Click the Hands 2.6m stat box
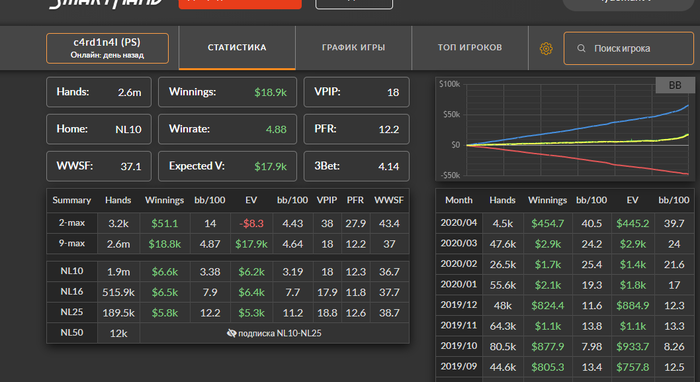The width and height of the screenshot is (700, 382). (99, 92)
